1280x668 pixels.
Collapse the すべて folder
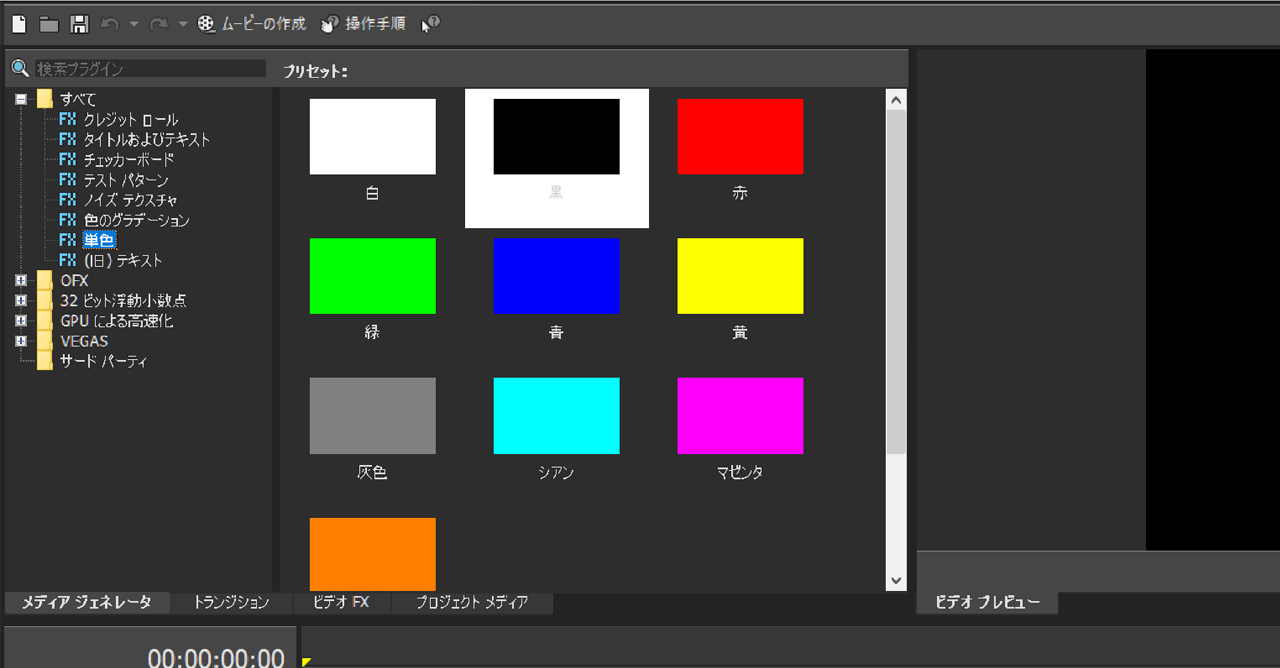click(x=21, y=99)
